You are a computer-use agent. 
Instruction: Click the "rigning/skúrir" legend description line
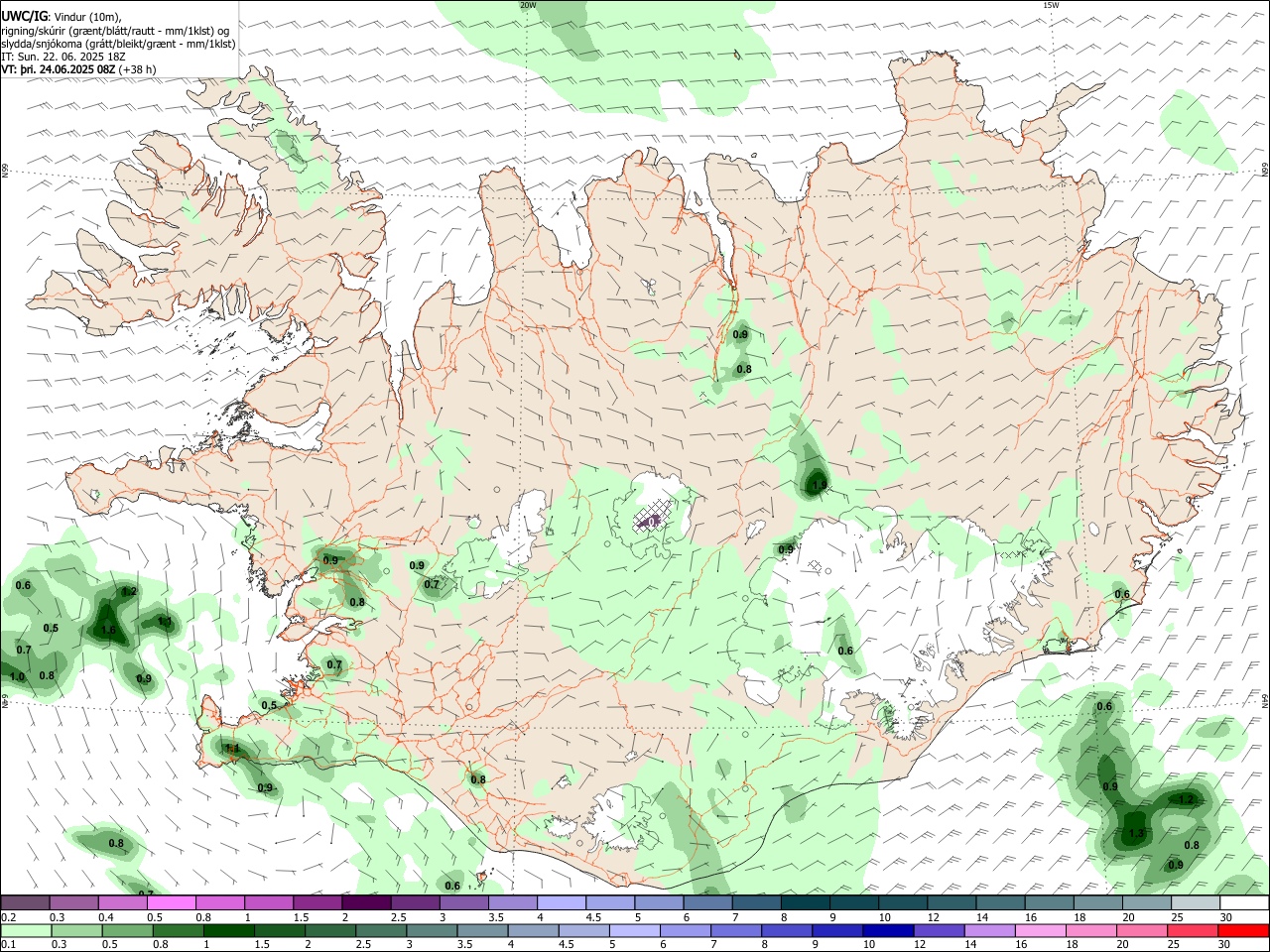[x=115, y=31]
